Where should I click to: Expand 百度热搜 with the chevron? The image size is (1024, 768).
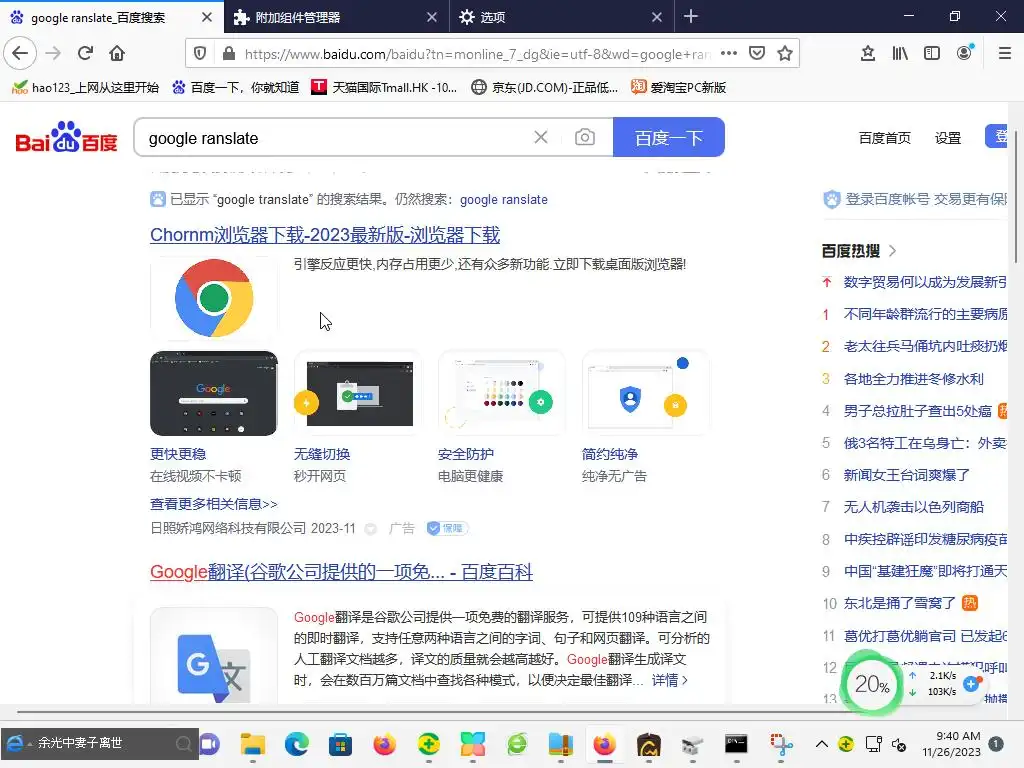point(893,251)
